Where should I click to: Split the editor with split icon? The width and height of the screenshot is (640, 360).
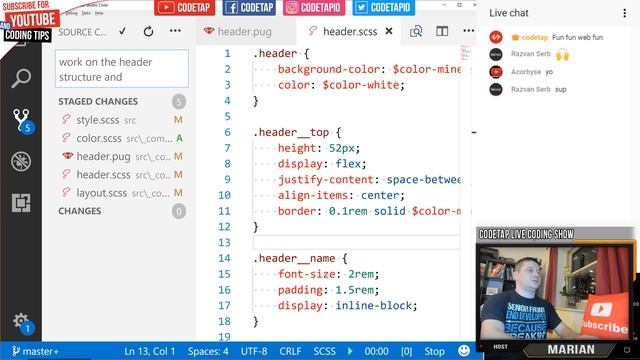click(x=442, y=31)
